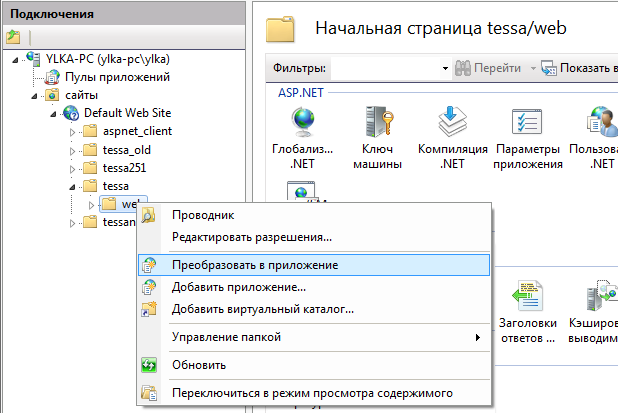Switch to режим просмотра содержимого
The width and height of the screenshot is (619, 413).
click(x=312, y=393)
